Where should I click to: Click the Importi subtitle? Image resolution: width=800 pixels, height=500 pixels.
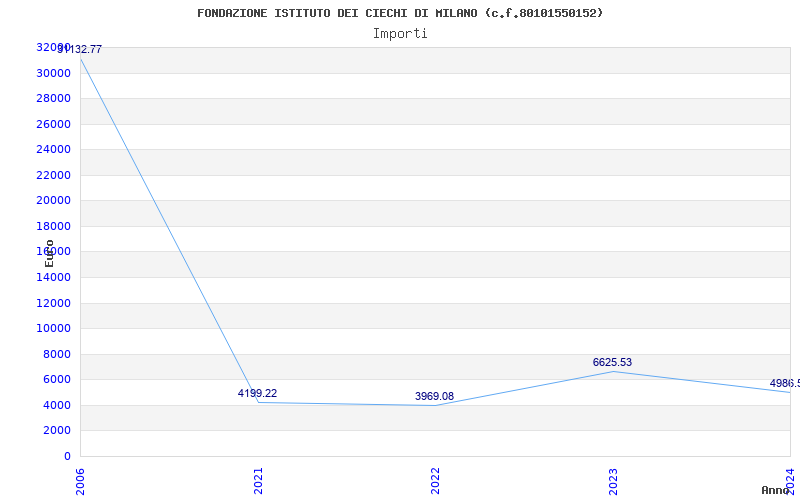tap(400, 34)
